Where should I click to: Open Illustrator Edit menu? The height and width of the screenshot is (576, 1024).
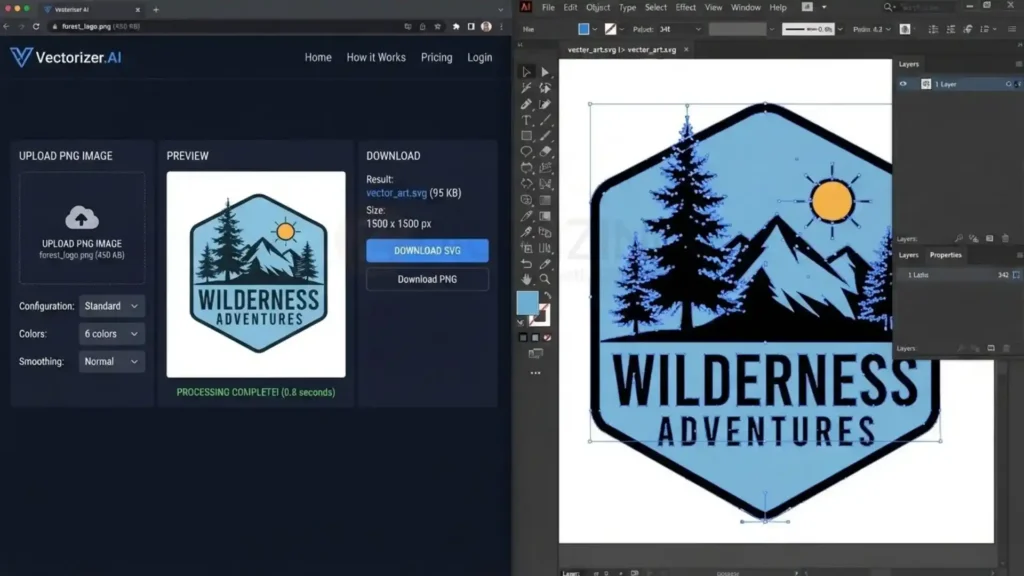click(x=570, y=7)
